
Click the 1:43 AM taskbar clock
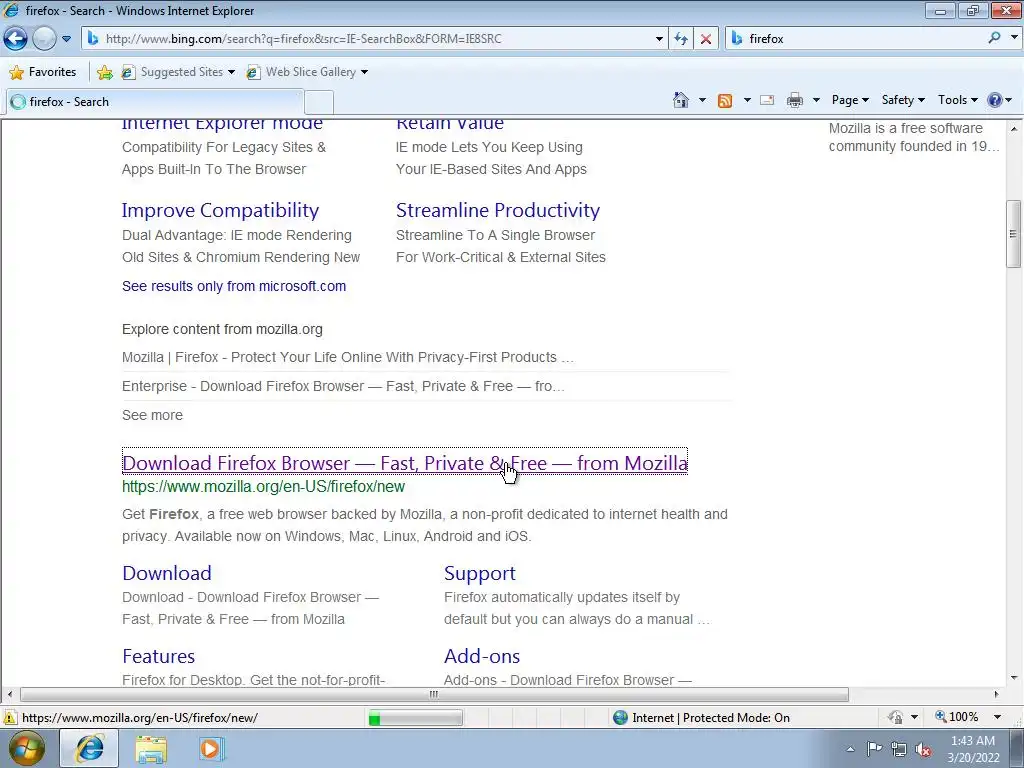click(973, 749)
